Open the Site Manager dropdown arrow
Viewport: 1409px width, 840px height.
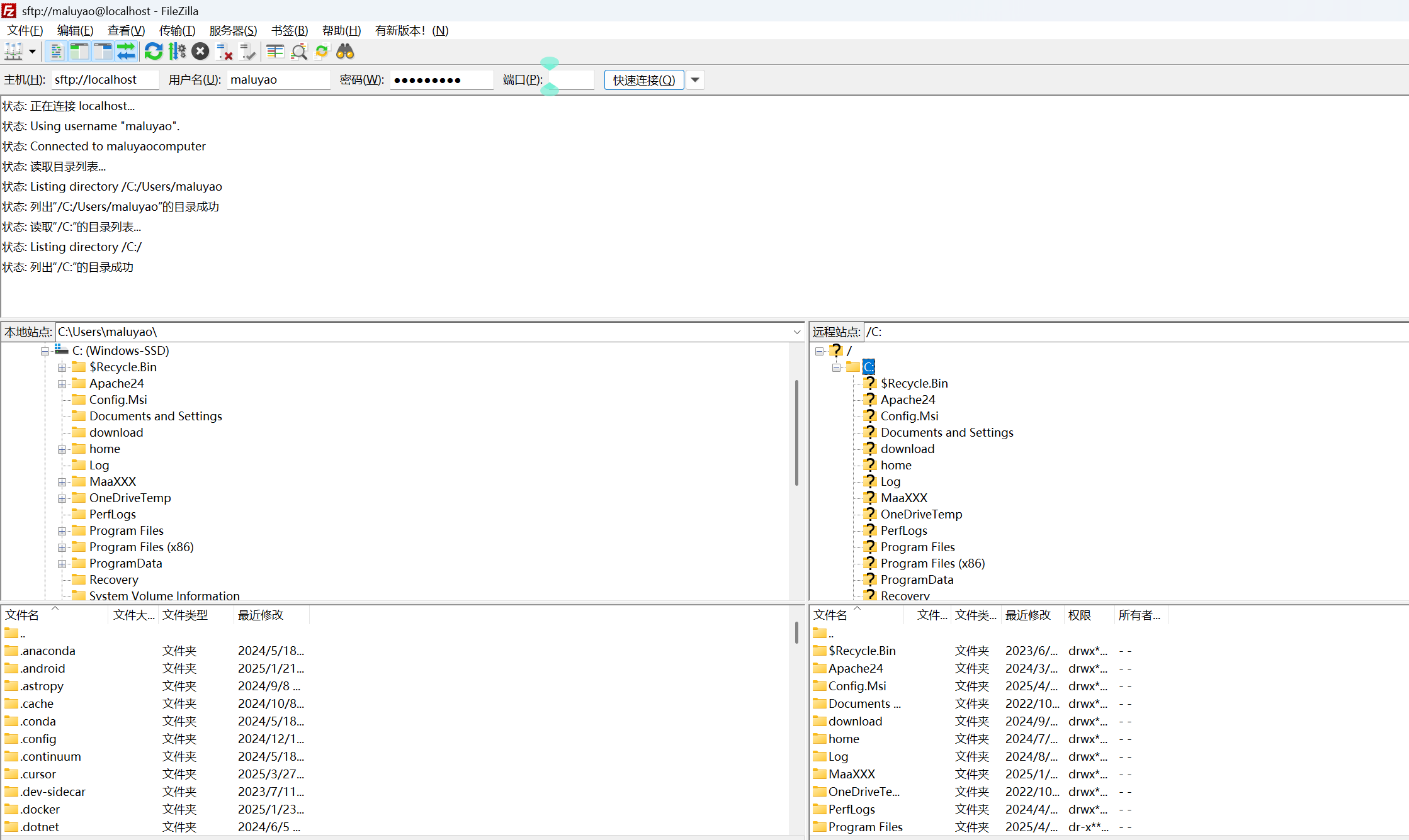pyautogui.click(x=32, y=52)
